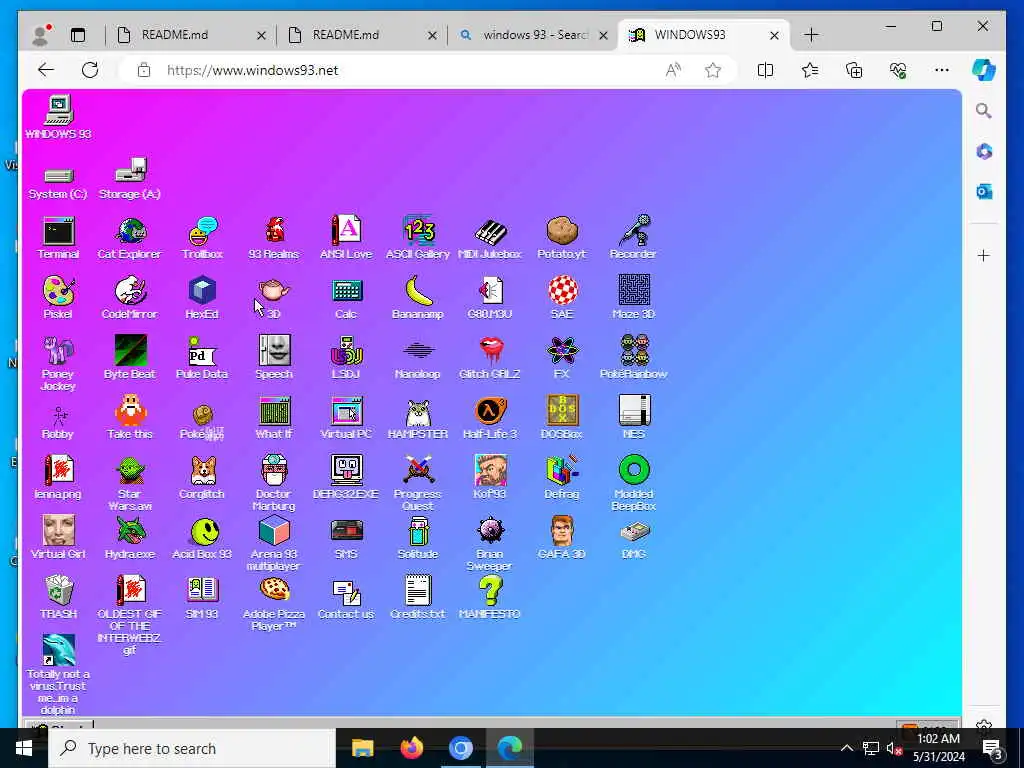Open Star Wars.avi icon
The width and height of the screenshot is (1024, 768).
pyautogui.click(x=129, y=483)
